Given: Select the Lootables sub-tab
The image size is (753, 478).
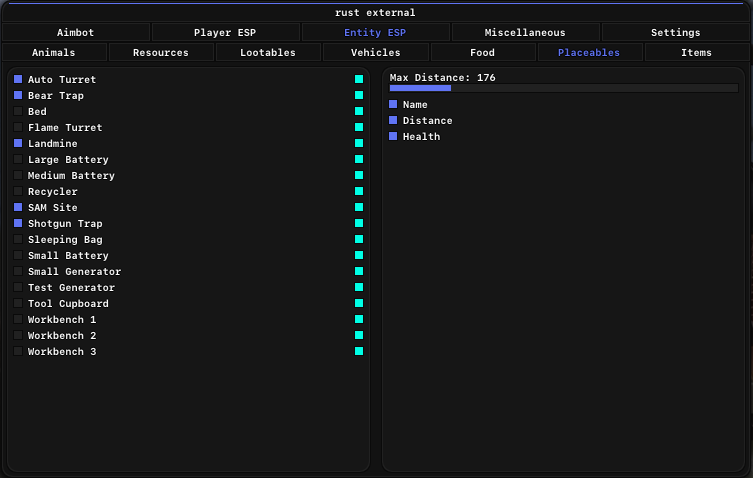Looking at the screenshot, I should point(268,52).
